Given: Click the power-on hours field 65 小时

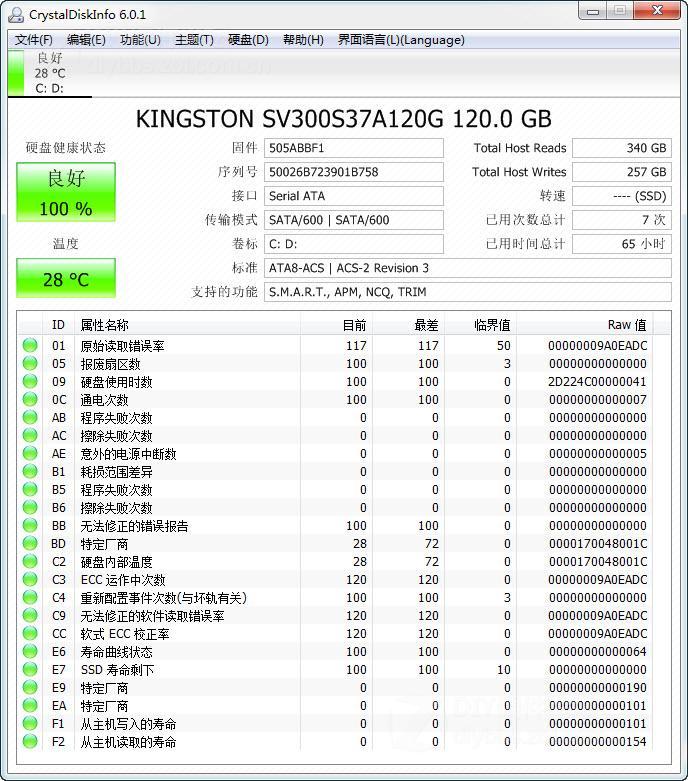Looking at the screenshot, I should point(622,244).
